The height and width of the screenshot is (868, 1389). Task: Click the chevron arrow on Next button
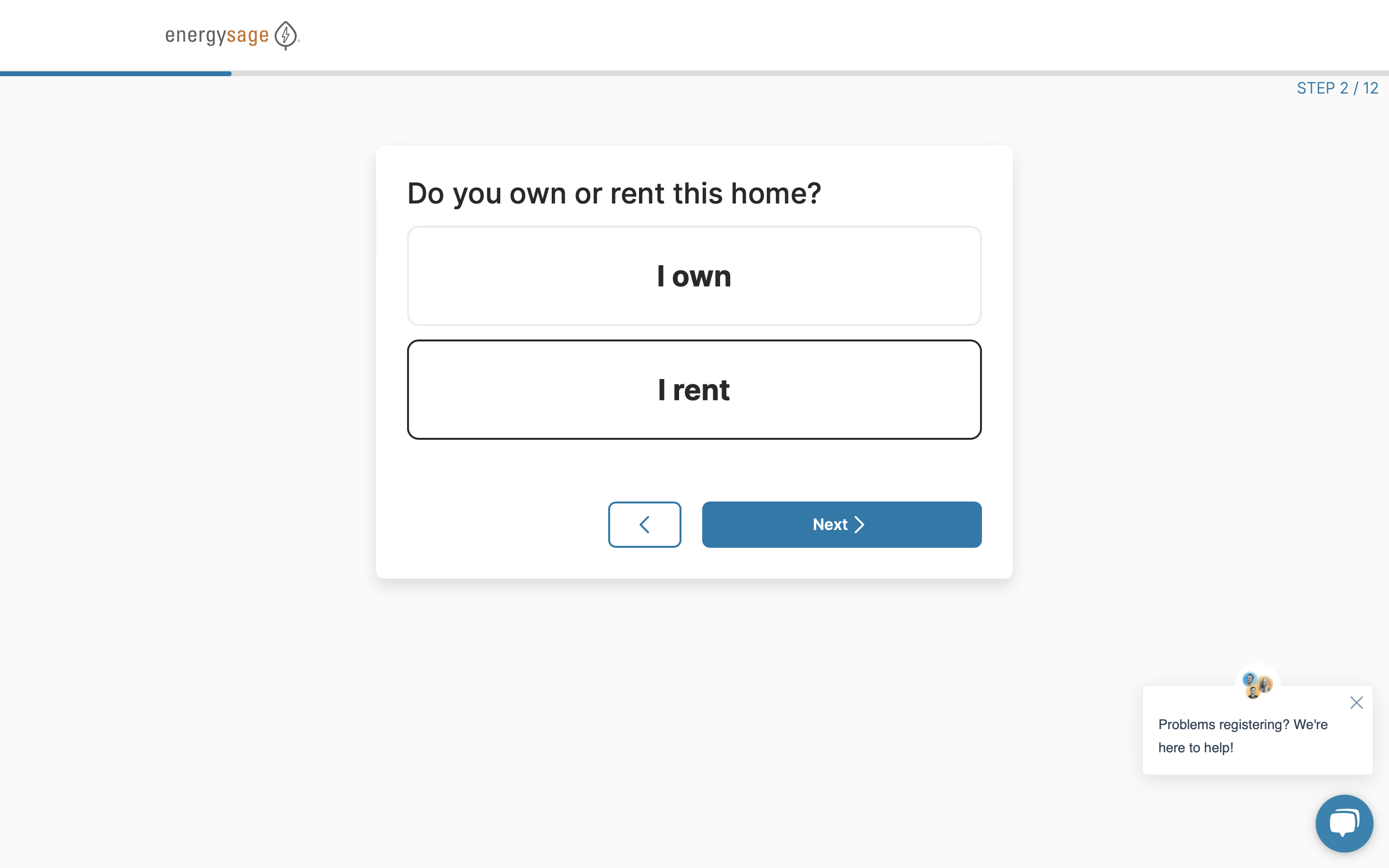859,524
